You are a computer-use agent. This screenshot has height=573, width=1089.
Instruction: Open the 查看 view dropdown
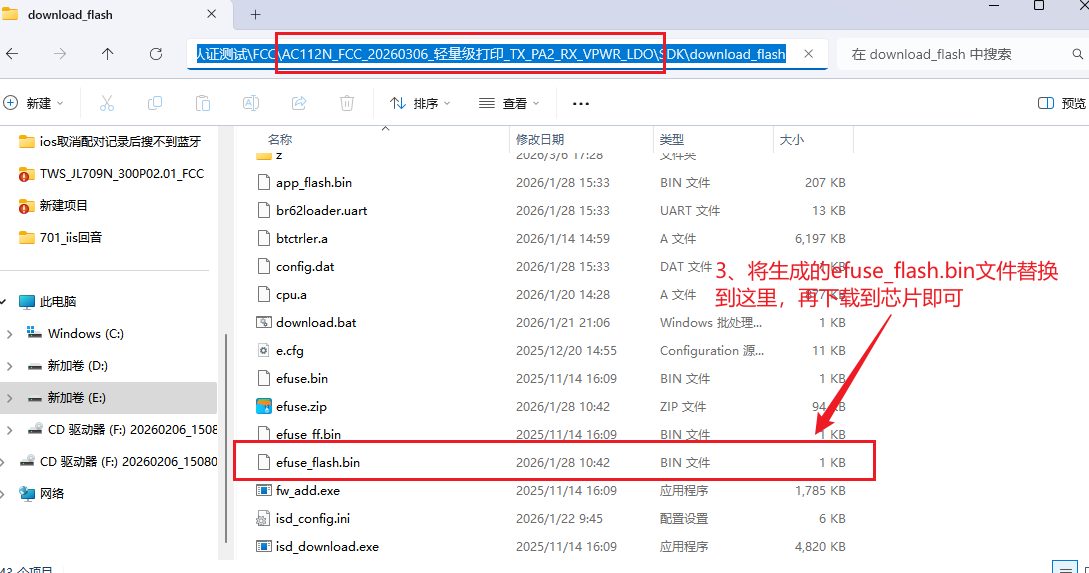(x=509, y=103)
